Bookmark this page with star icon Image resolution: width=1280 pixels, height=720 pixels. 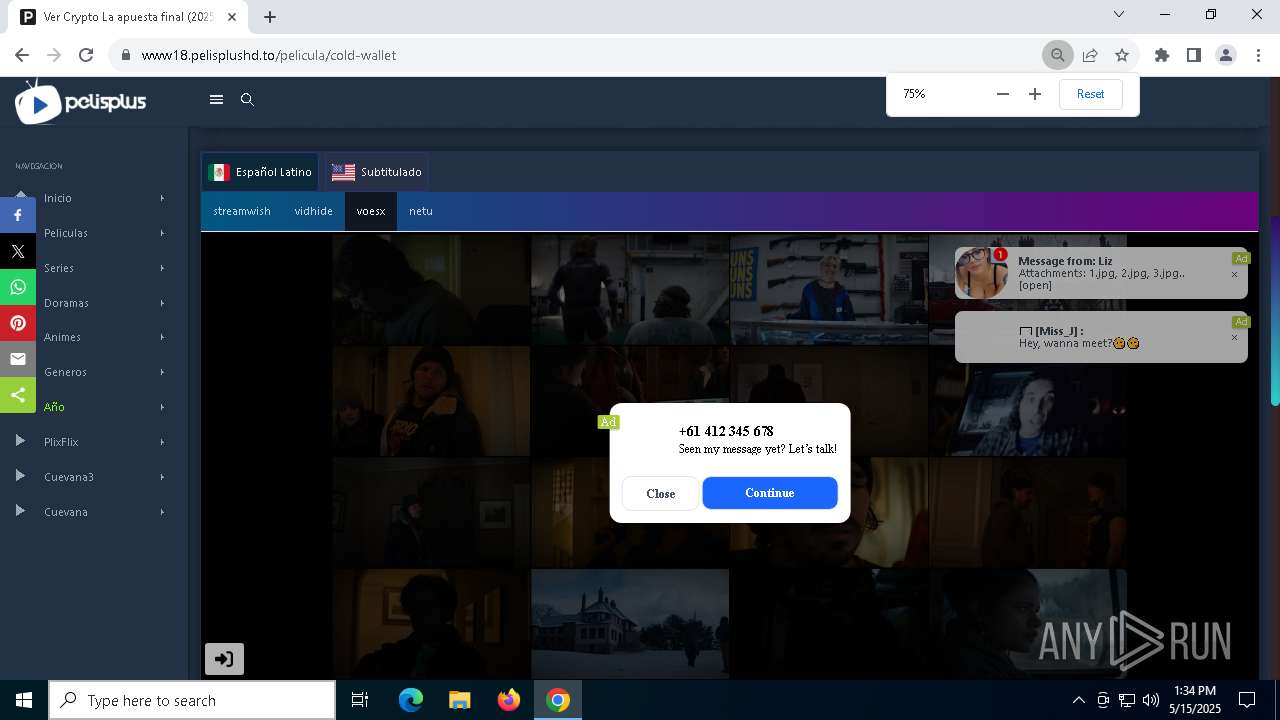[x=1122, y=55]
